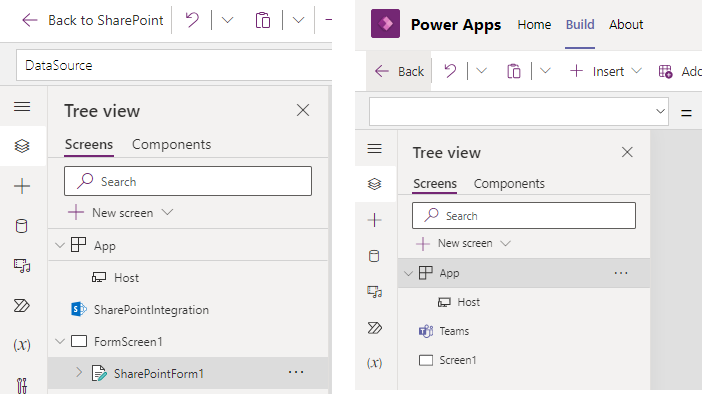Image resolution: width=705 pixels, height=394 pixels.
Task: Click paste icon in Teams Power Apps toolbar
Action: 513,71
